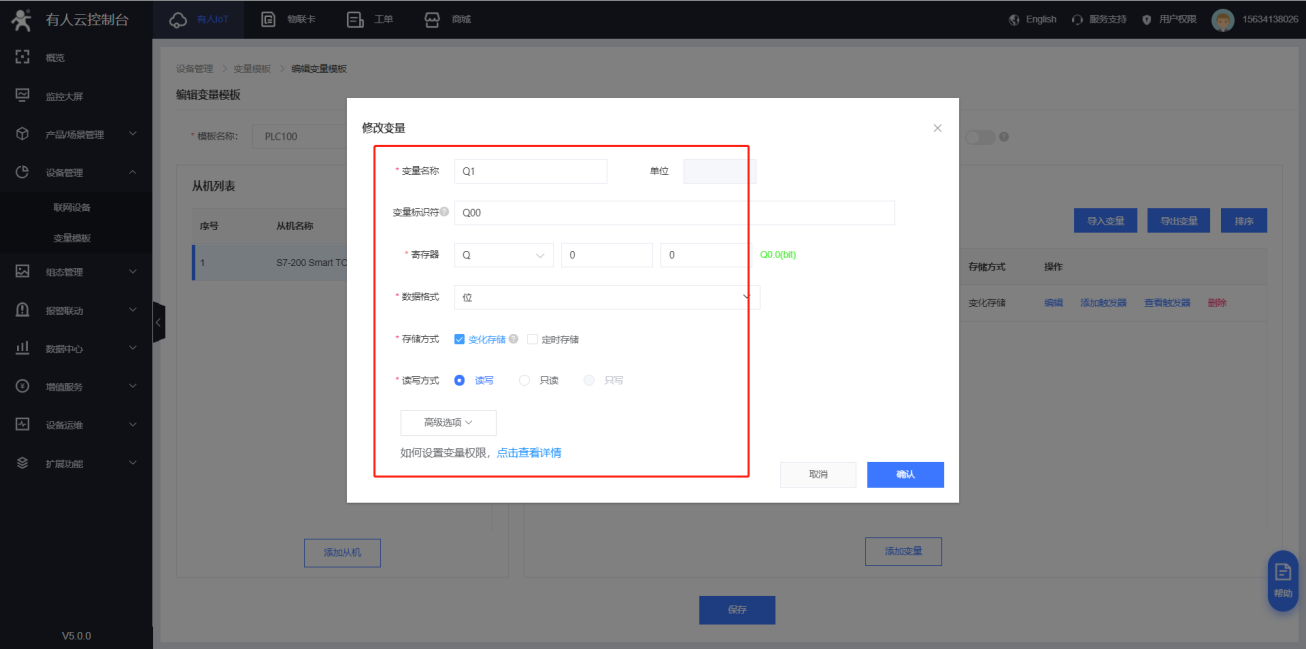This screenshot has height=649, width=1306.
Task: Expand the 高级选项 advanced options
Action: [448, 423]
